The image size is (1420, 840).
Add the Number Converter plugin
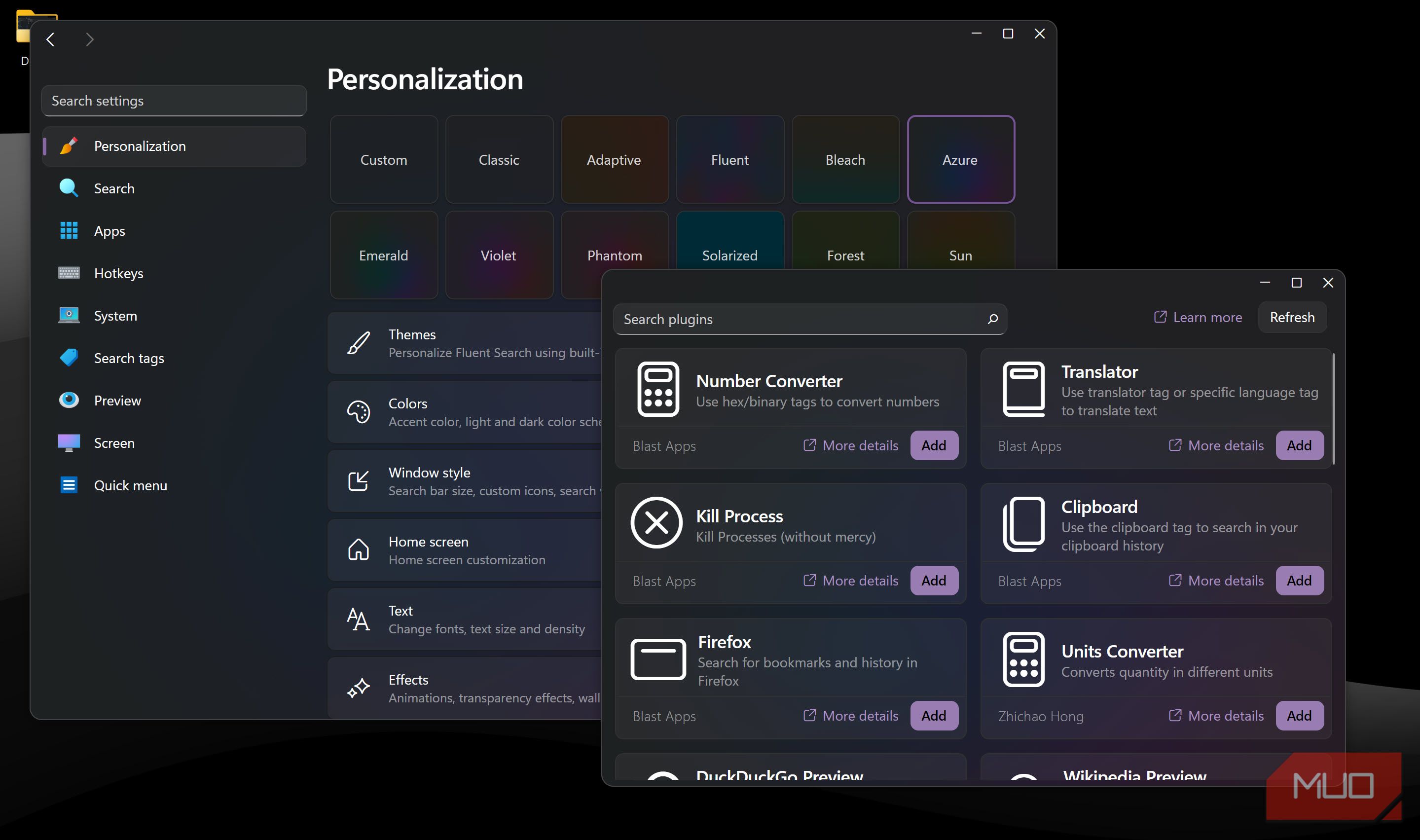click(x=934, y=445)
